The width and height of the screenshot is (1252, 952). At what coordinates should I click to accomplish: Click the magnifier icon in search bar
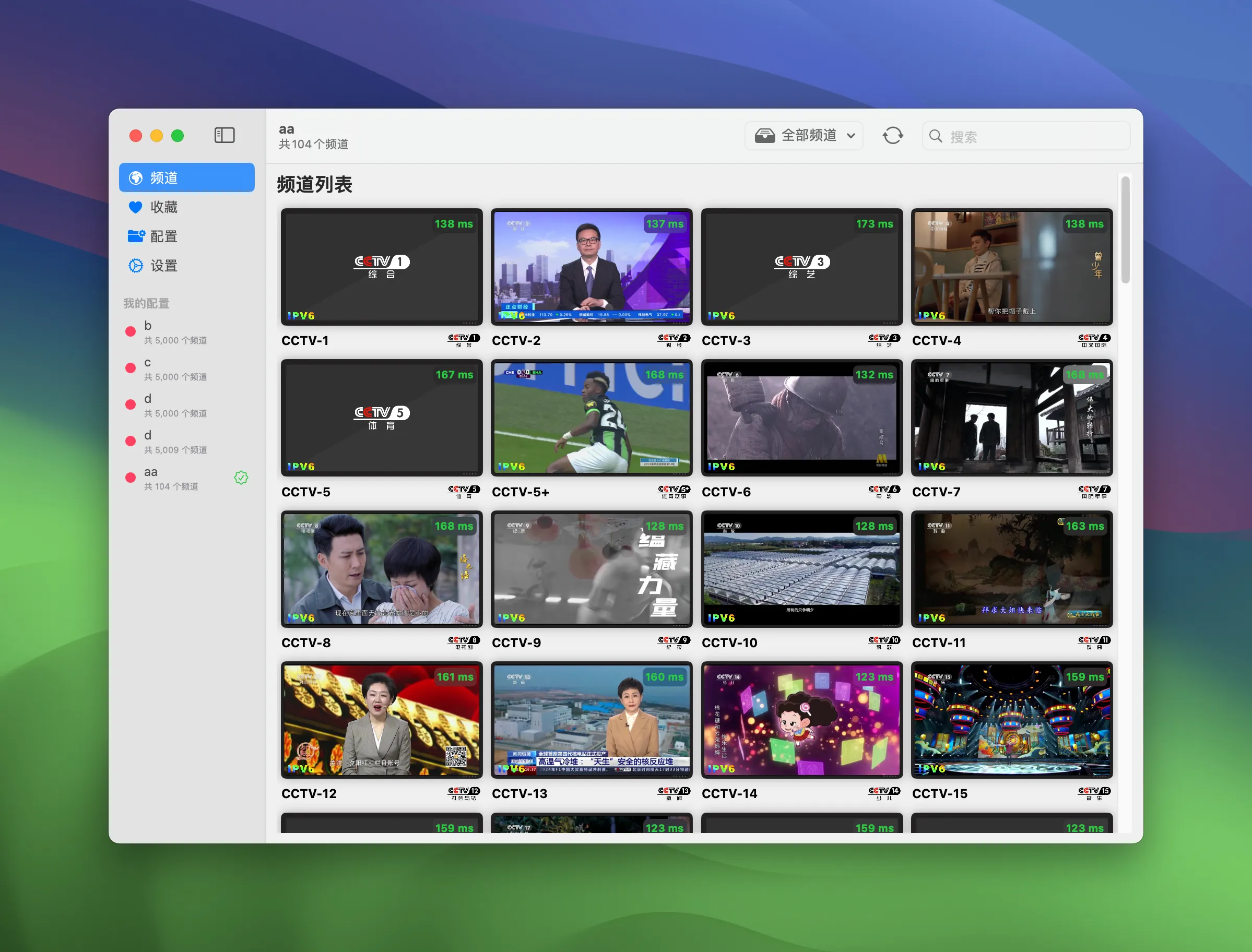(x=936, y=137)
